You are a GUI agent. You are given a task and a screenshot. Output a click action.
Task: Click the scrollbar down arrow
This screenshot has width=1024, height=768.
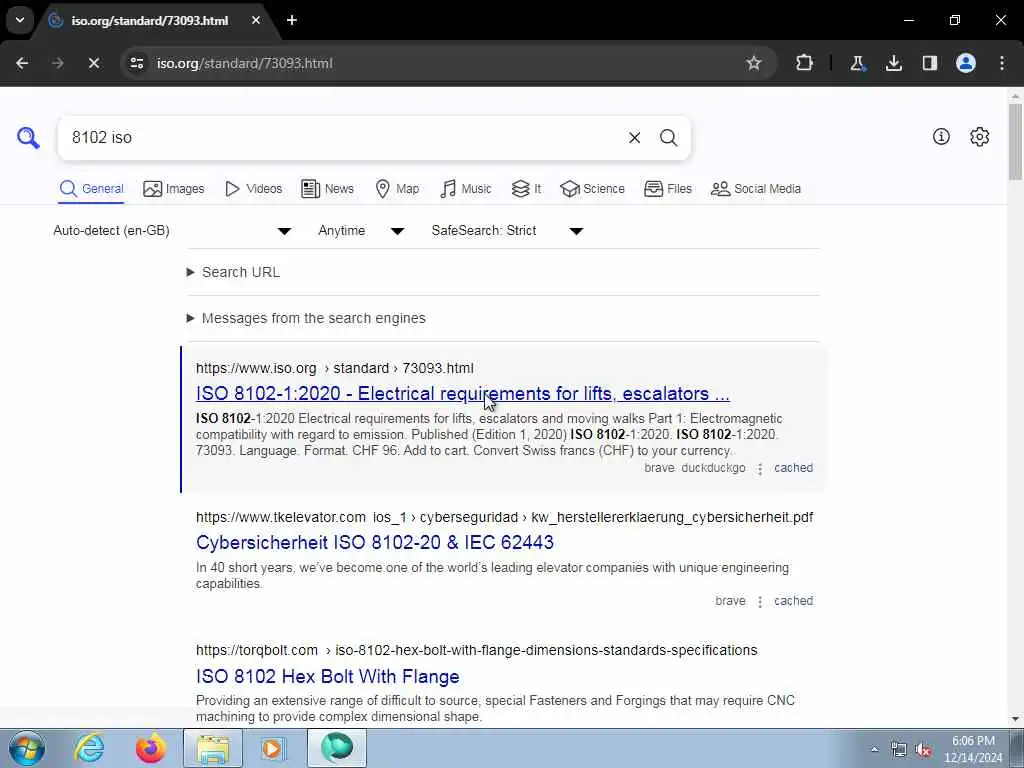click(x=1016, y=719)
